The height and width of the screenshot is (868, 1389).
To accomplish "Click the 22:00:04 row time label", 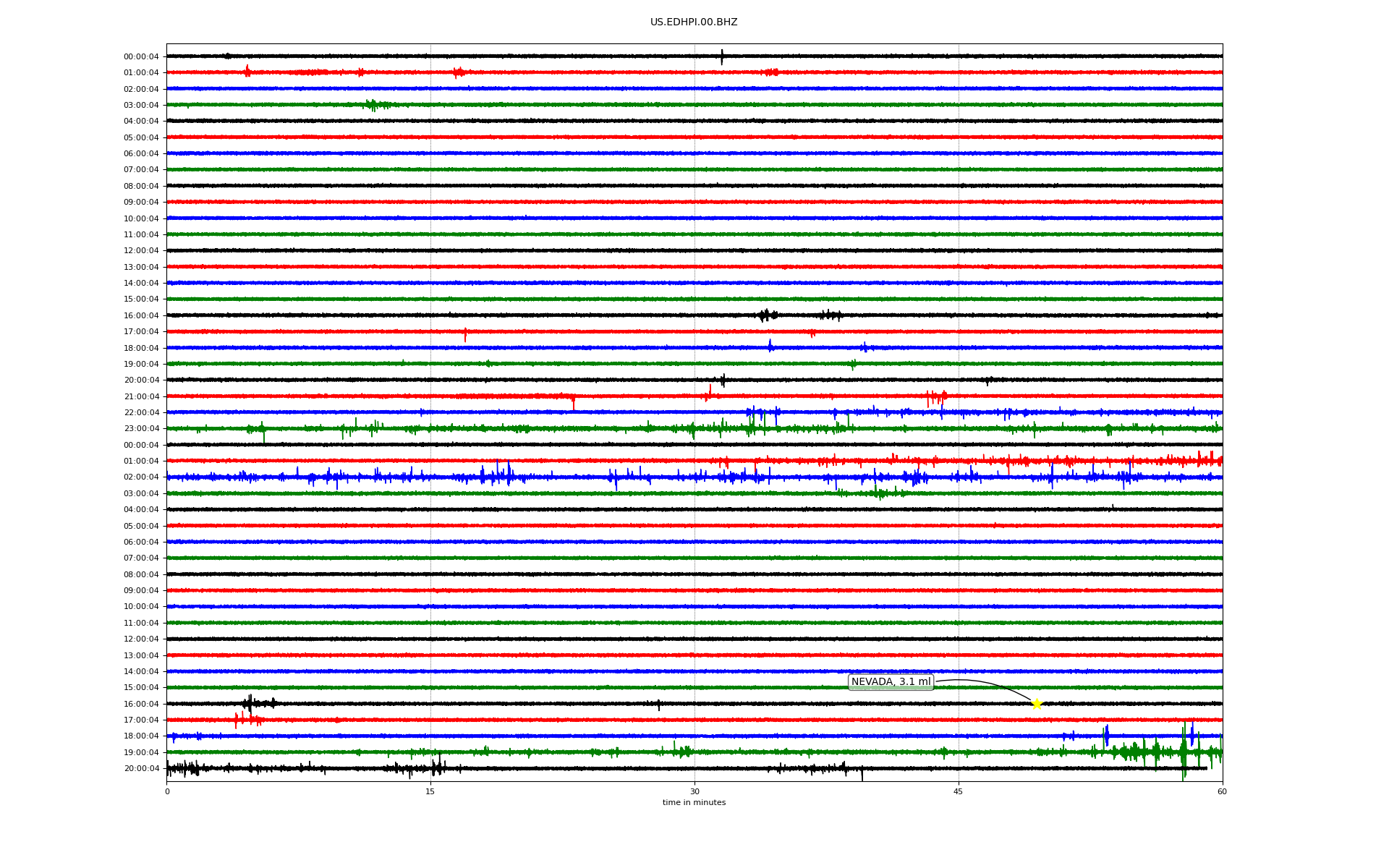I will 141,413.
